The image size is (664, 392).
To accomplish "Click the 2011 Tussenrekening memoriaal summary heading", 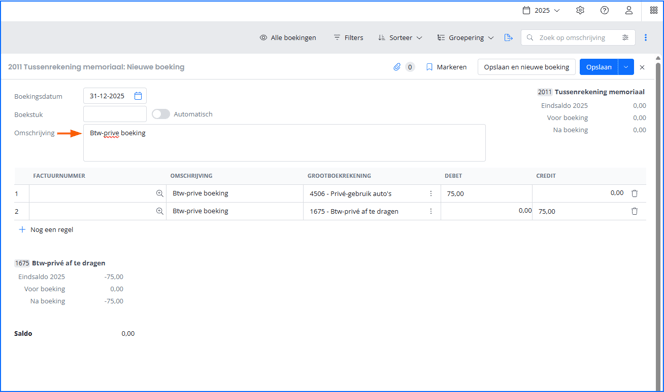I will point(591,92).
